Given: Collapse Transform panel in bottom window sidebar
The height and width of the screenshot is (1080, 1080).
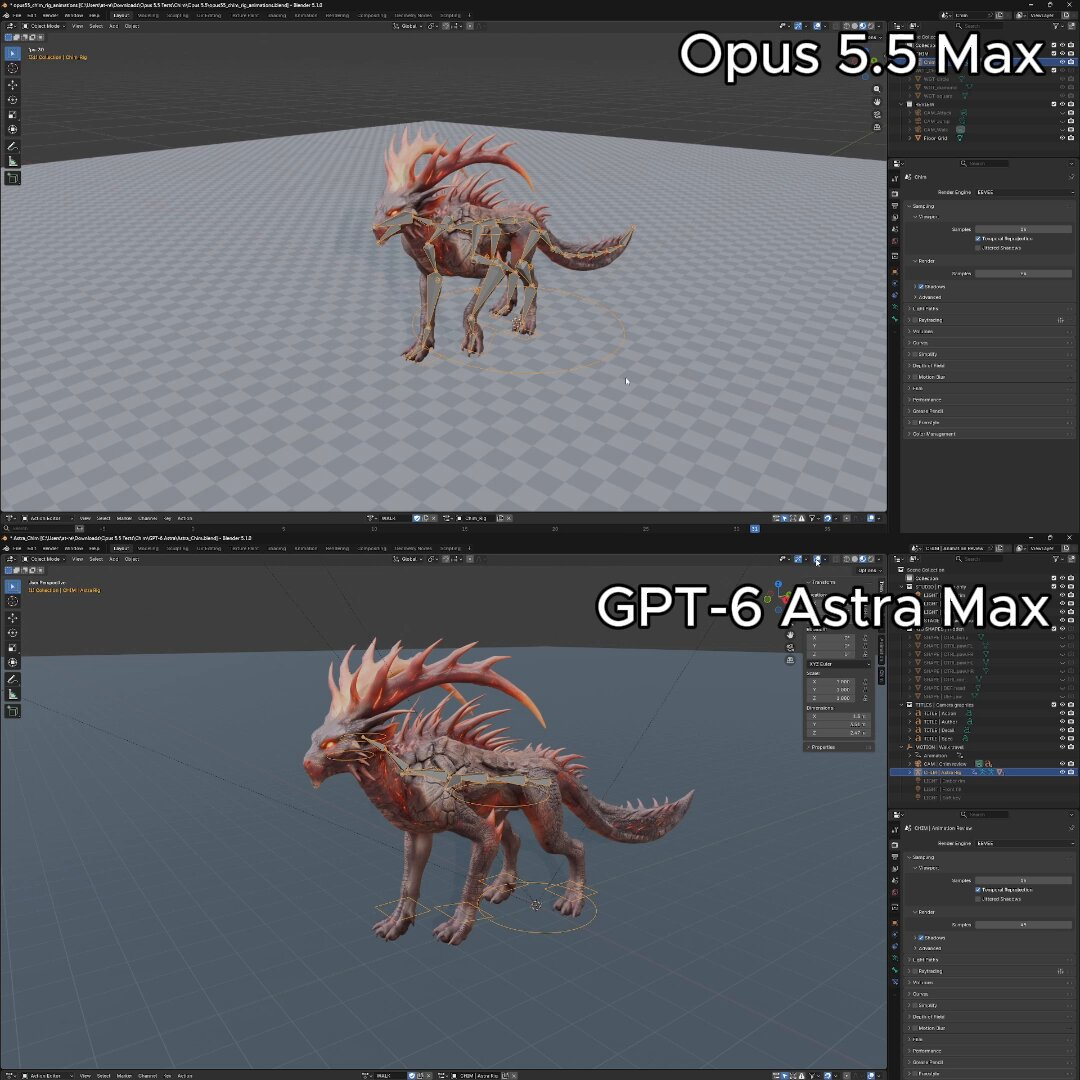Looking at the screenshot, I should pyautogui.click(x=821, y=583).
